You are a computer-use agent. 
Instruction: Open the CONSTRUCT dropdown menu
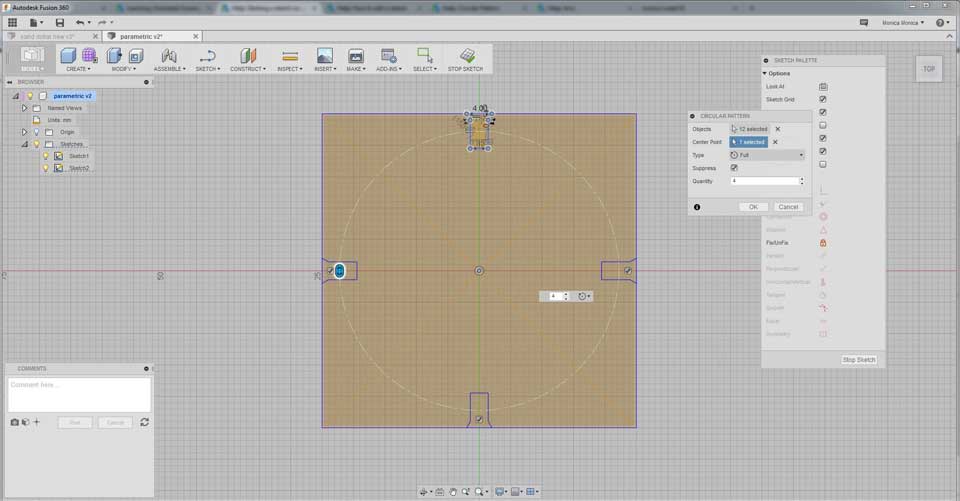(x=248, y=69)
